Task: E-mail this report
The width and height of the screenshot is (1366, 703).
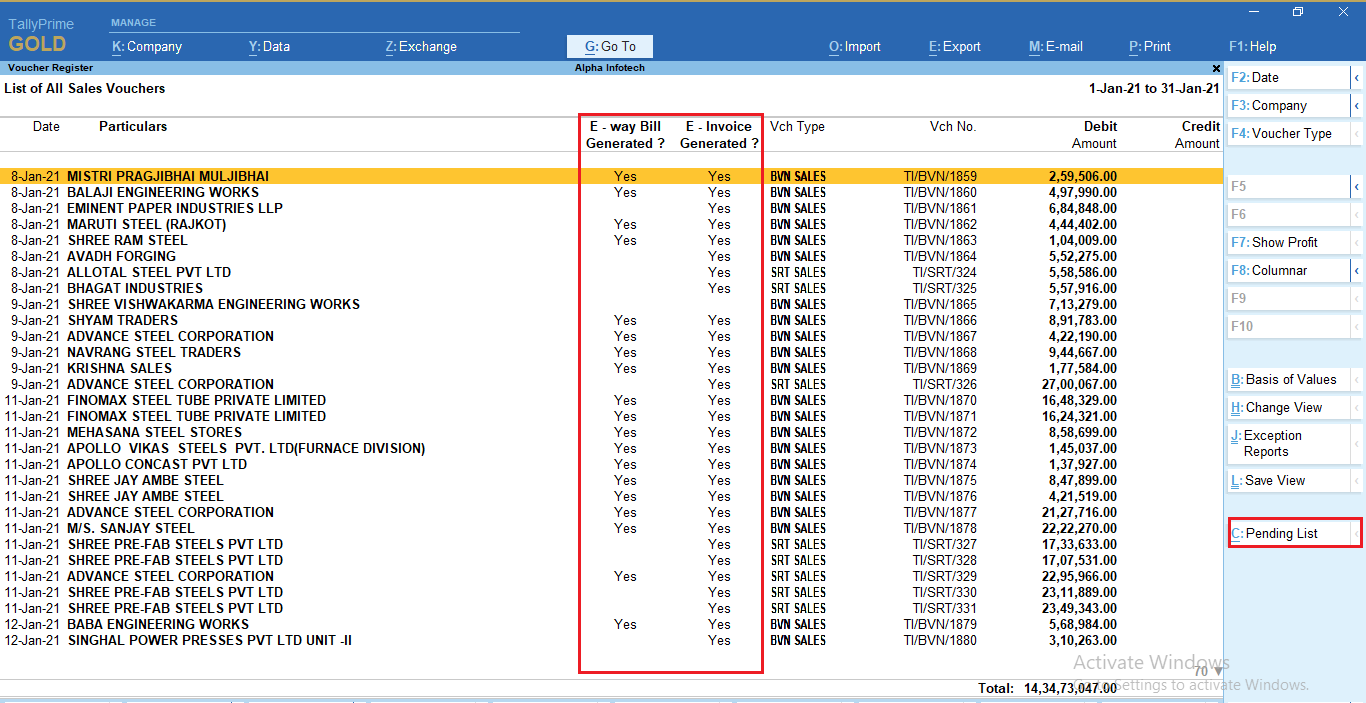Action: (x=1055, y=46)
